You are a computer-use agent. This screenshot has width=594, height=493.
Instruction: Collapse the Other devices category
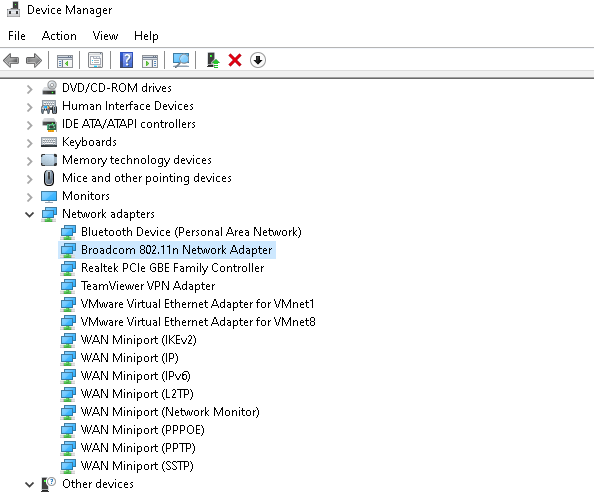[x=30, y=484]
